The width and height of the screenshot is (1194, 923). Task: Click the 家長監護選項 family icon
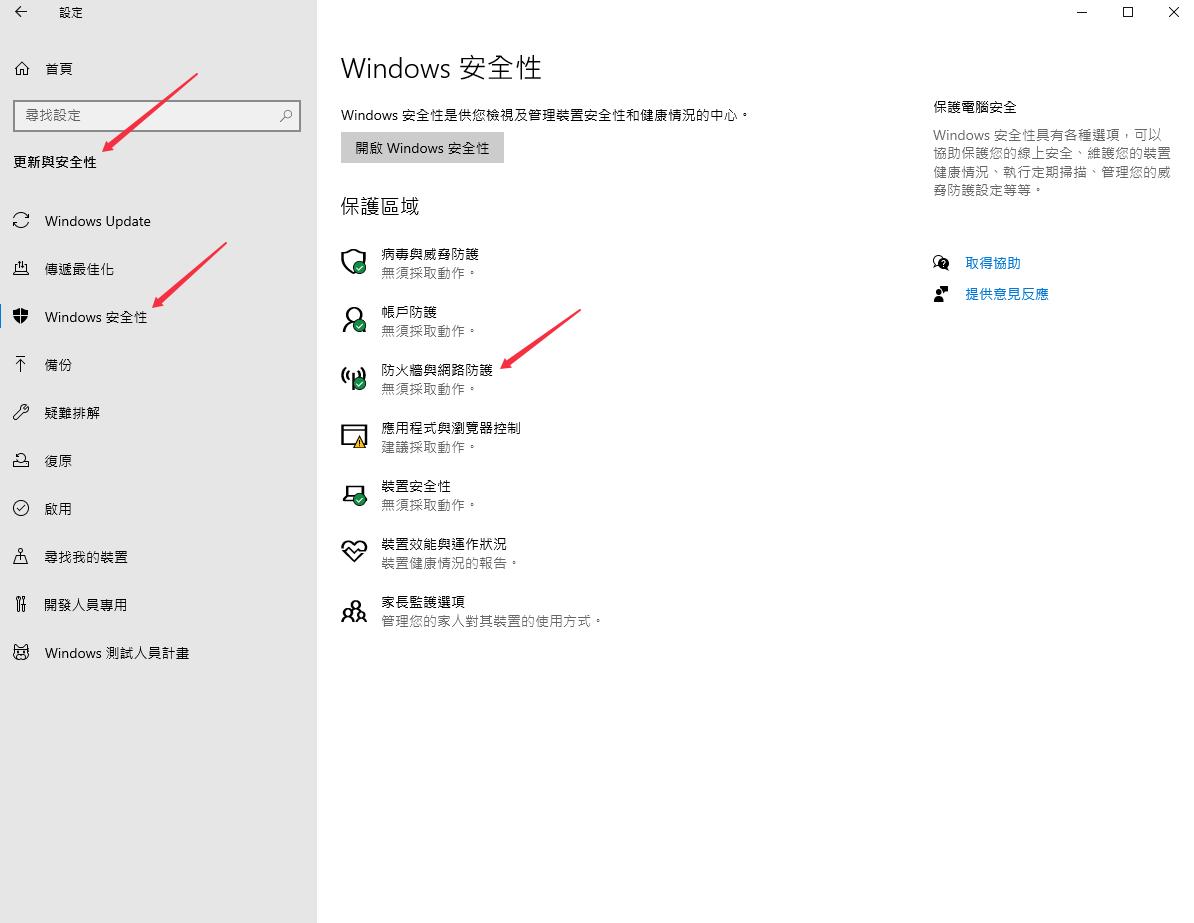[354, 611]
